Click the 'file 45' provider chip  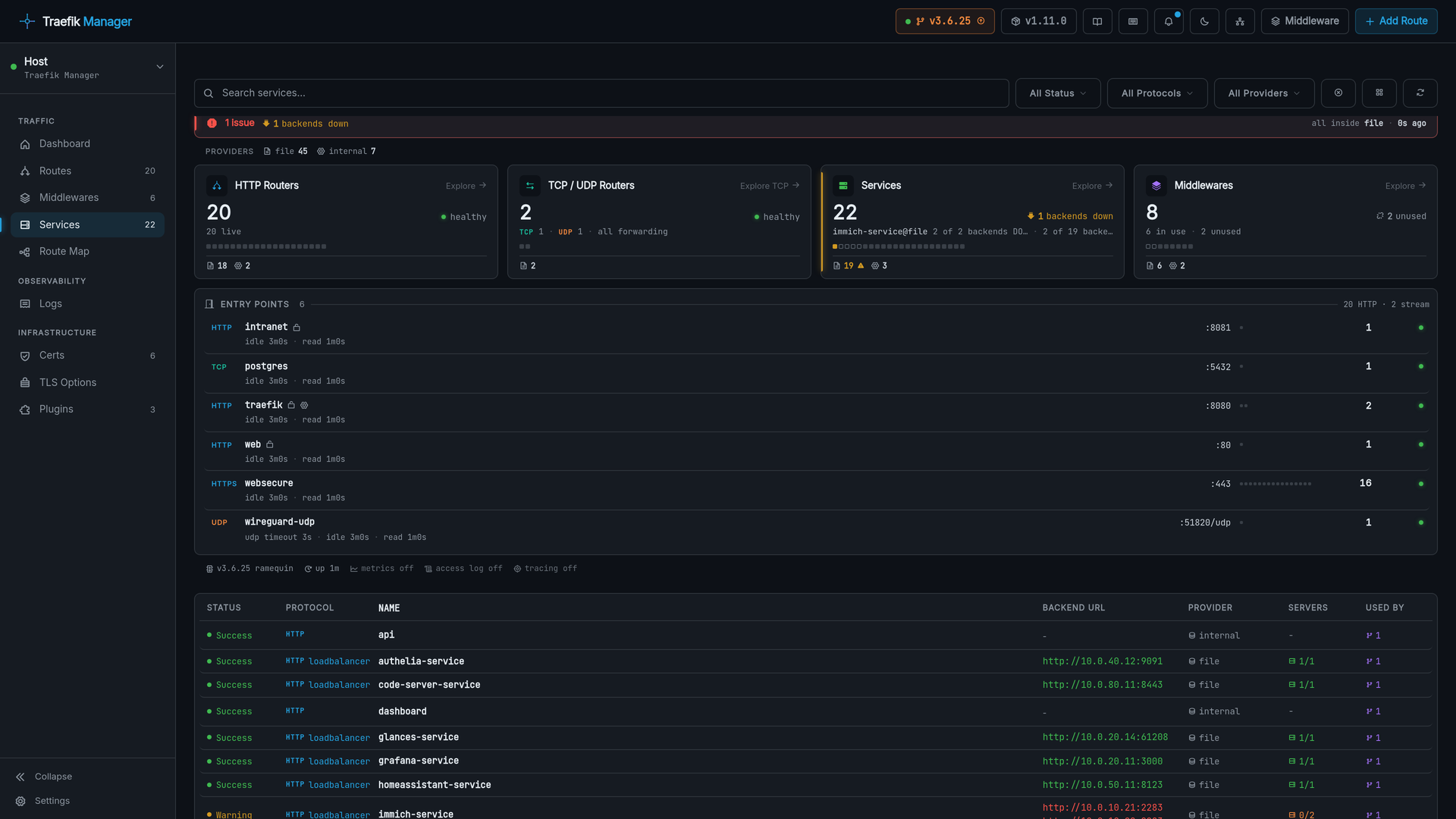click(286, 152)
